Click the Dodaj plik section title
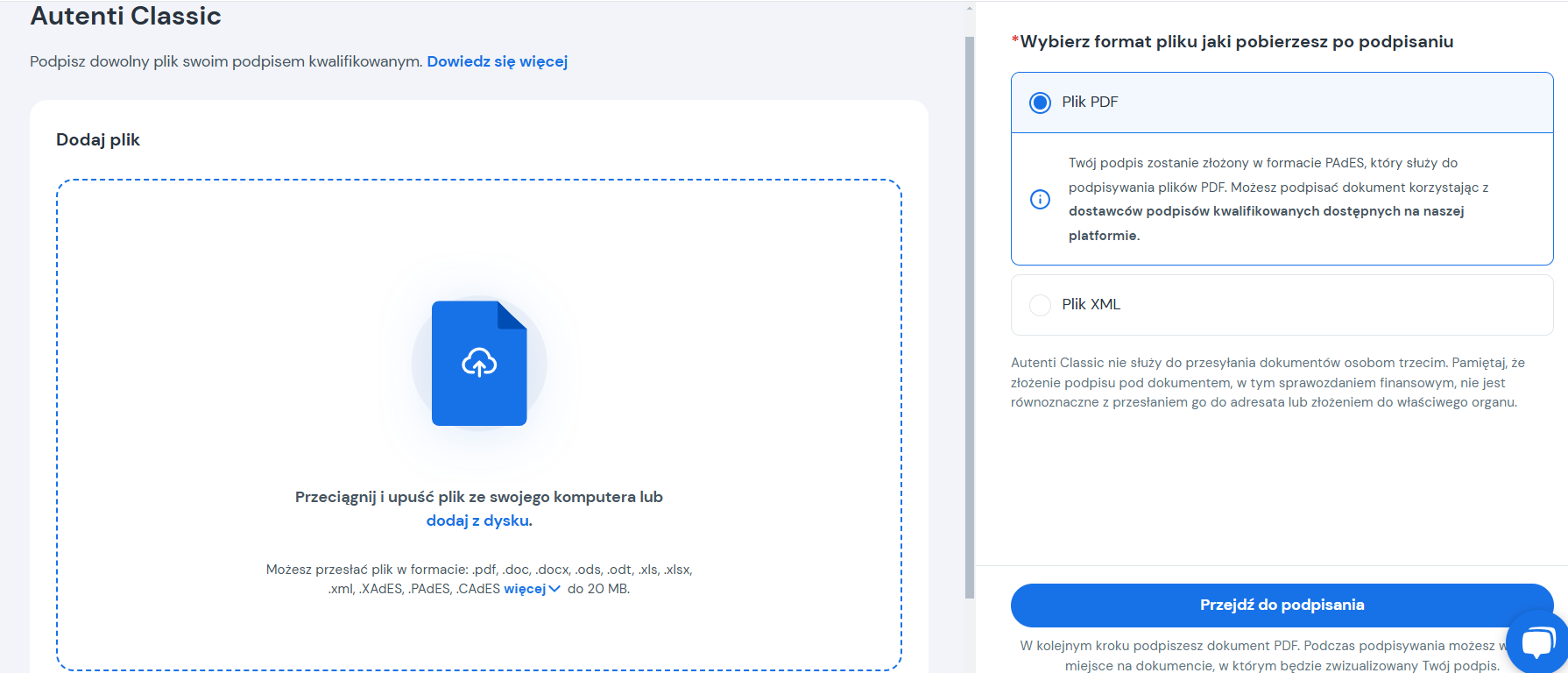The height and width of the screenshot is (673, 1568). click(x=98, y=139)
